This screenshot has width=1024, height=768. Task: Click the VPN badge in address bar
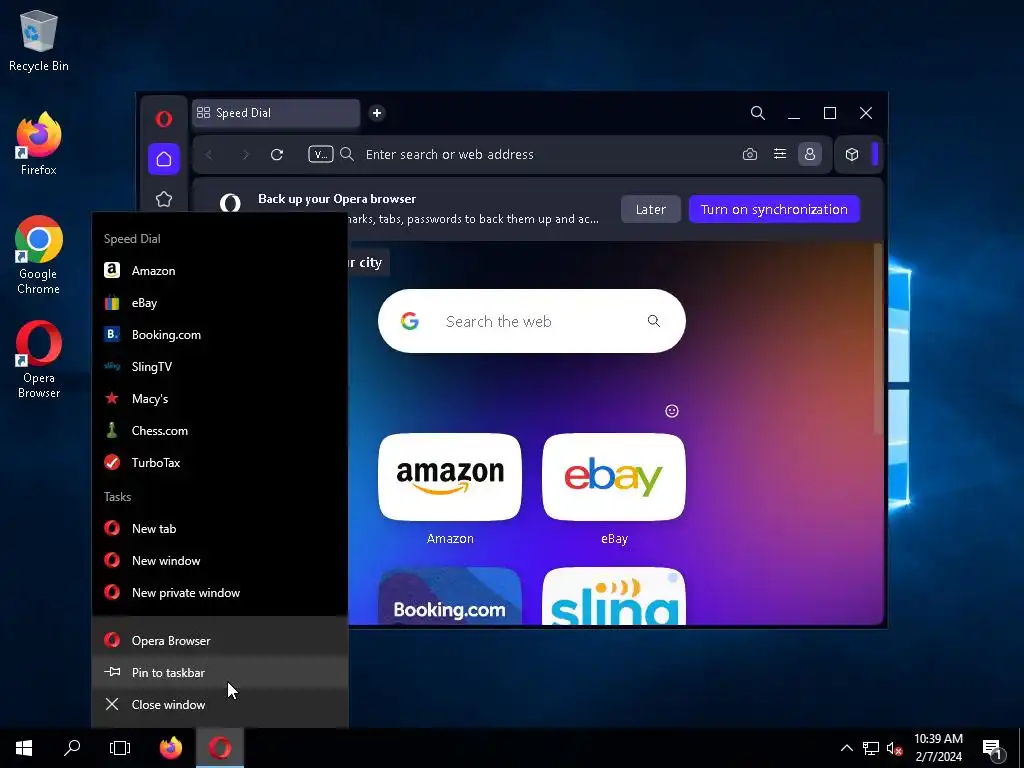pyautogui.click(x=320, y=154)
